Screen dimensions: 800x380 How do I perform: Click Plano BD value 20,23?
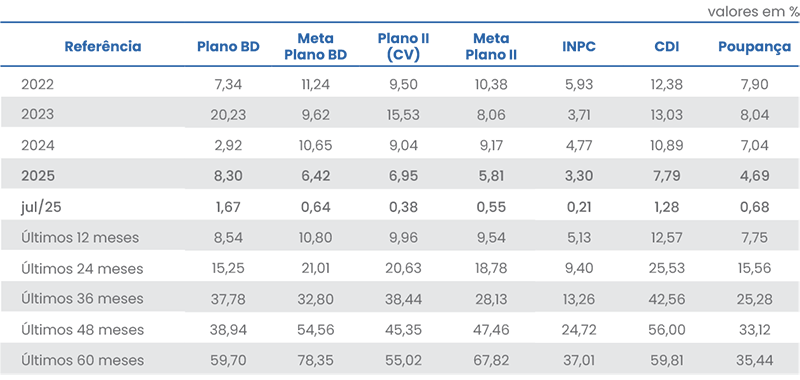point(228,115)
